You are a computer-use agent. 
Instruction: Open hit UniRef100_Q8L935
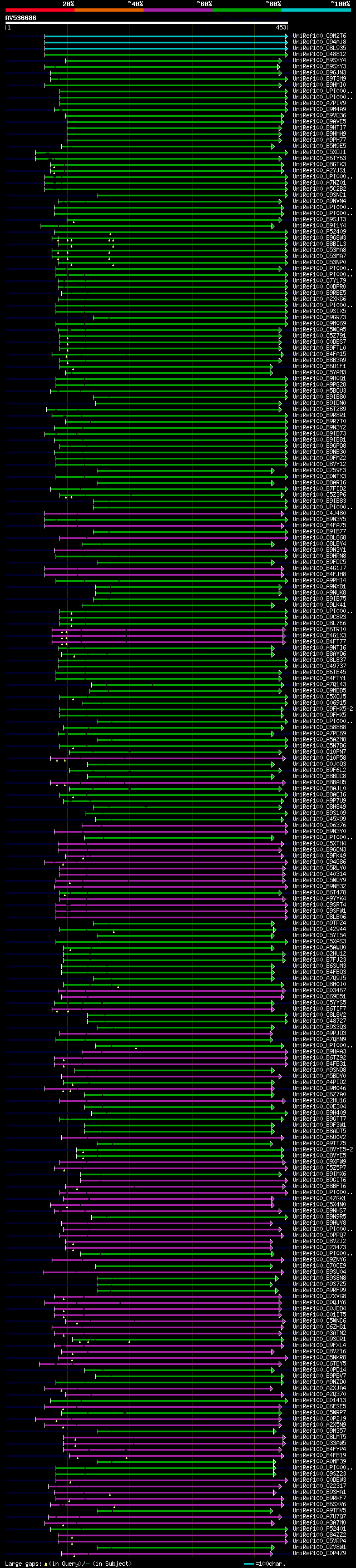[x=319, y=48]
